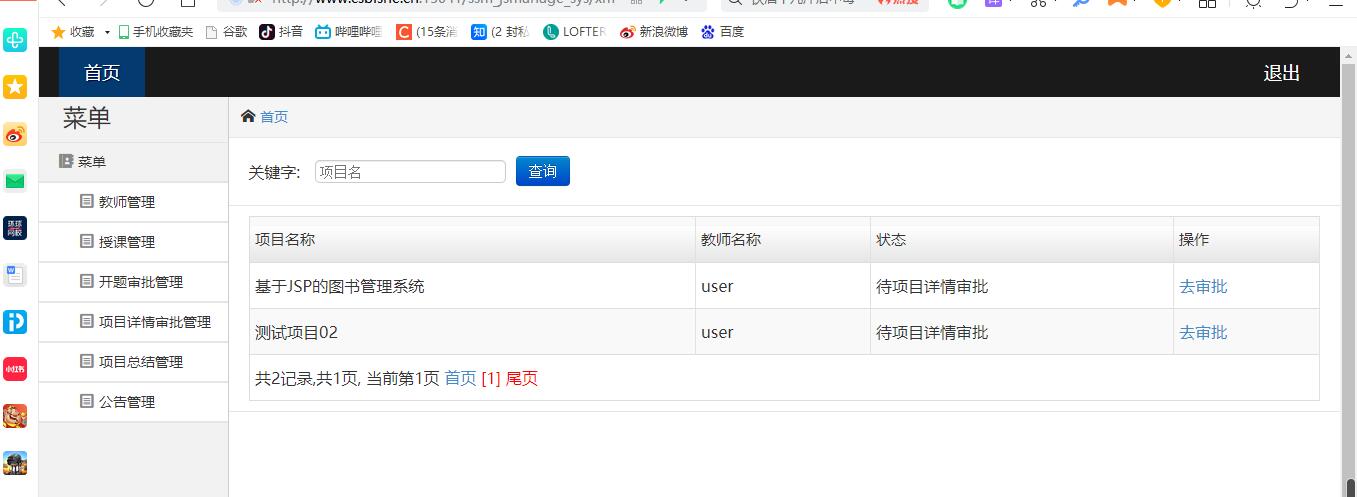Open the 知乎 封私信 bookmark
The image size is (1357, 497).
coord(501,32)
